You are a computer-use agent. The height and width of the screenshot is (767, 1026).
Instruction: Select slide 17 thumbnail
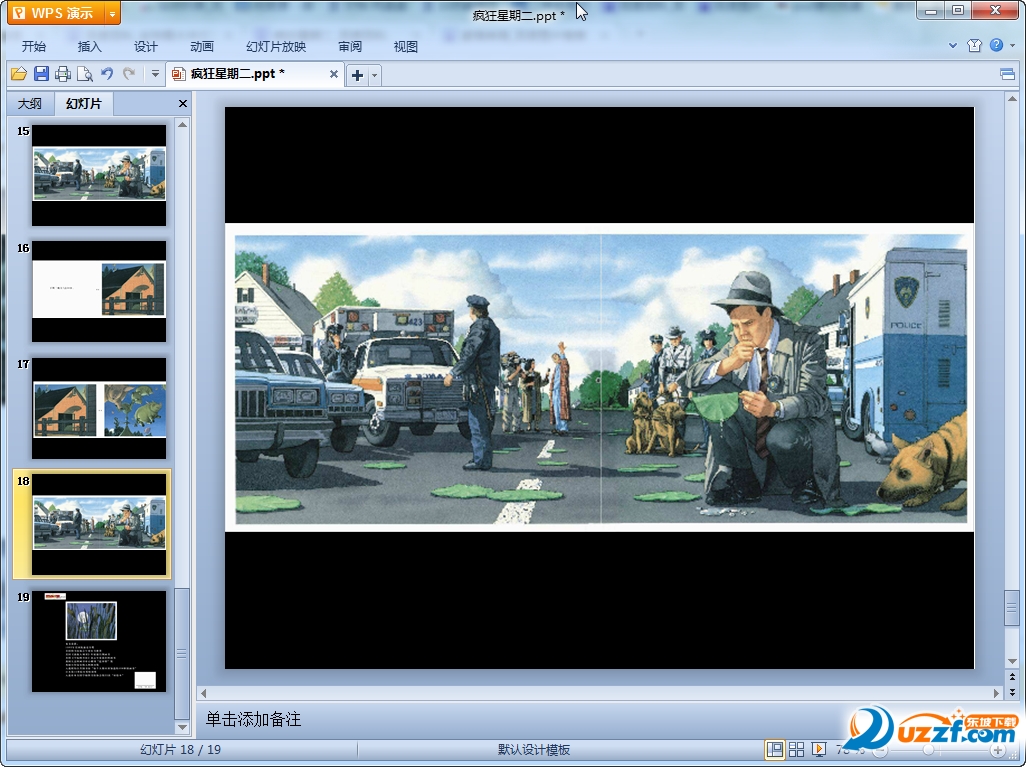point(99,408)
